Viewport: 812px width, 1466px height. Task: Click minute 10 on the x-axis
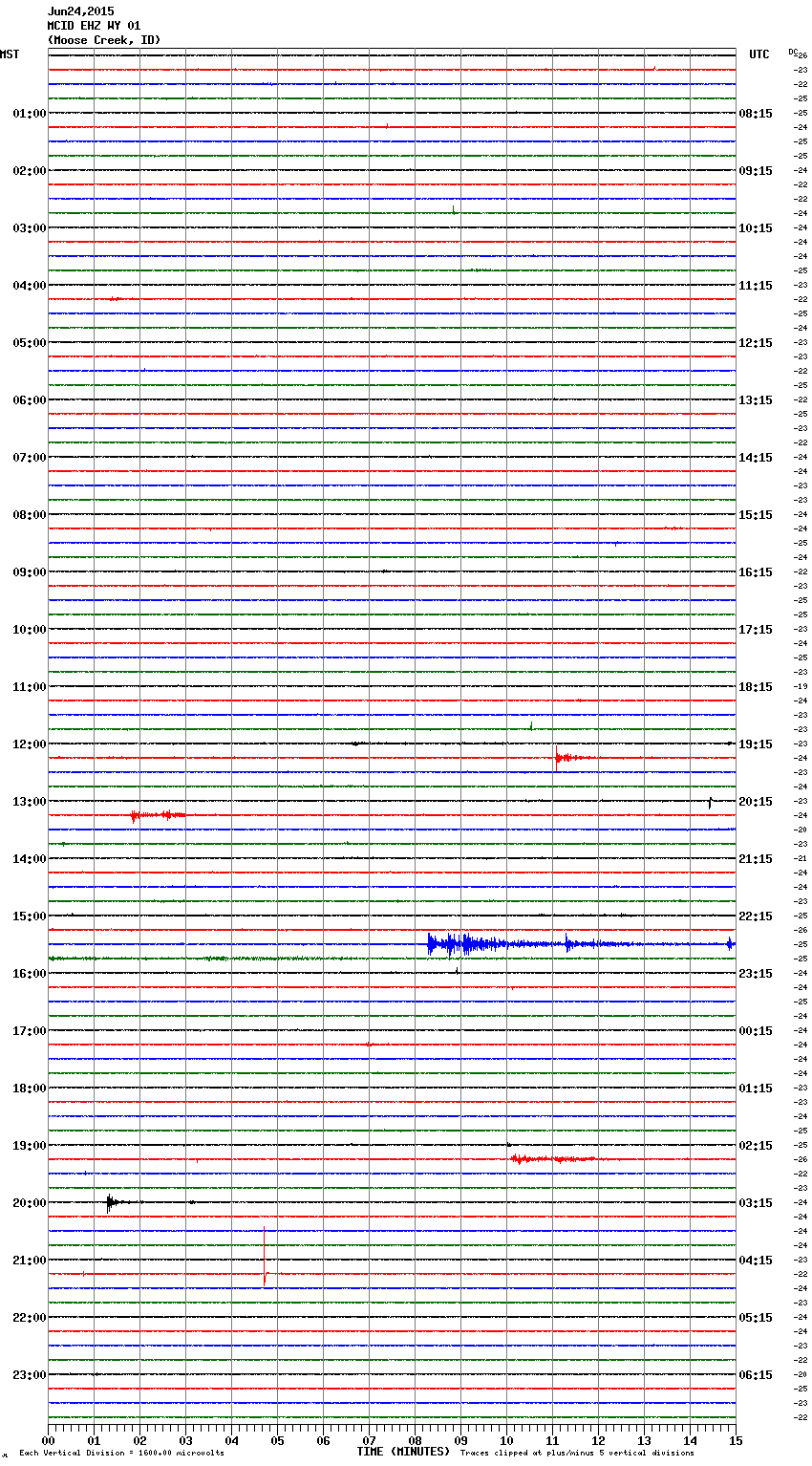[x=506, y=1440]
